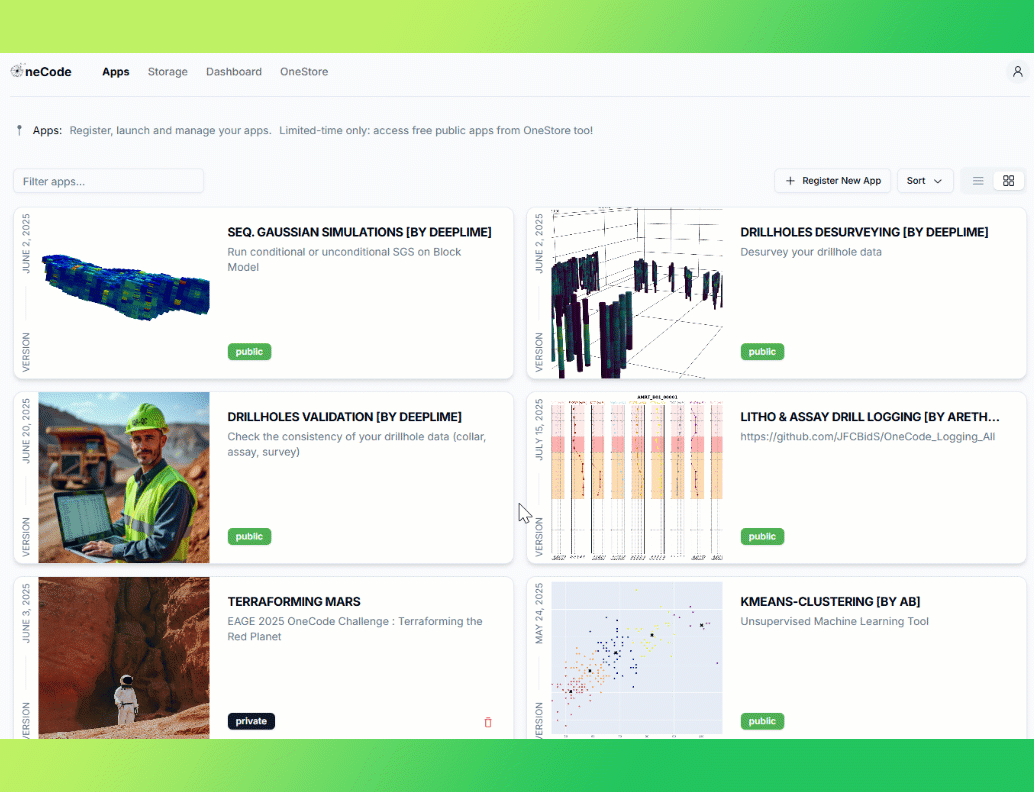Click 'Unsupervised Machine Learning Tool' description
The height and width of the screenshot is (792, 1034).
pyautogui.click(x=834, y=621)
